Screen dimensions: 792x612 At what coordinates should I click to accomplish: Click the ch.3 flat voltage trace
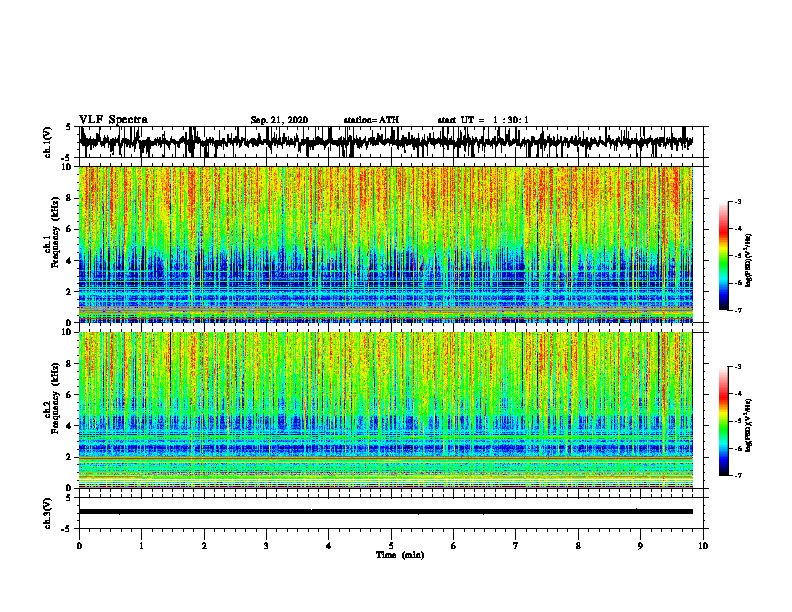click(386, 512)
